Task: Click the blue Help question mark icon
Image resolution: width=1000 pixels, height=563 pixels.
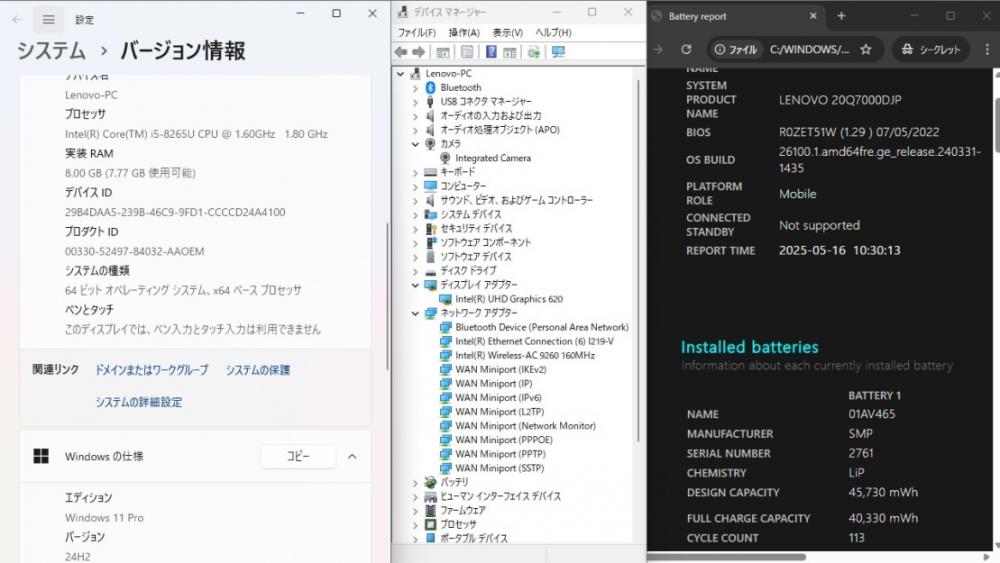Action: (491, 52)
